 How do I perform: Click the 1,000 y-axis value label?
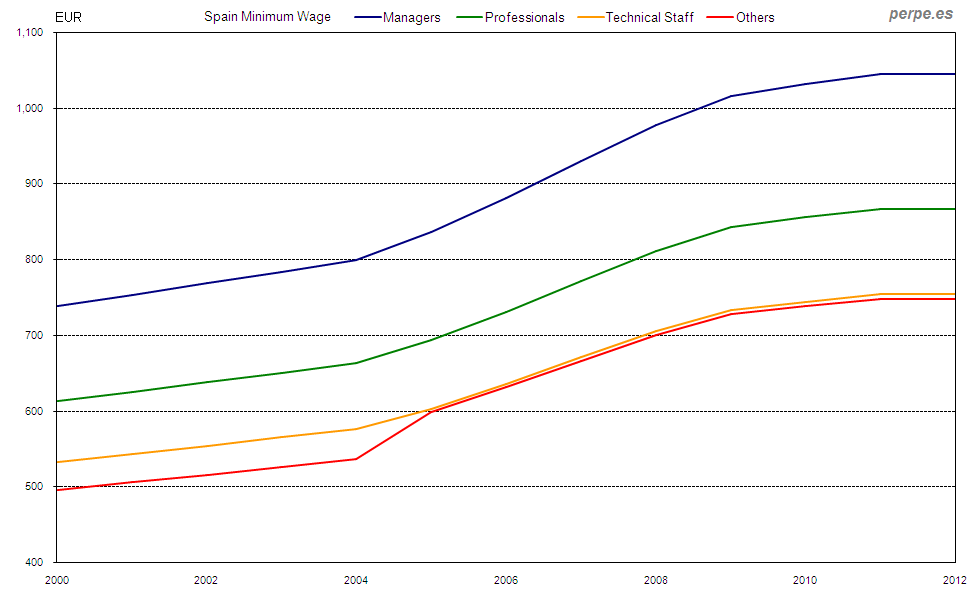coord(32,108)
